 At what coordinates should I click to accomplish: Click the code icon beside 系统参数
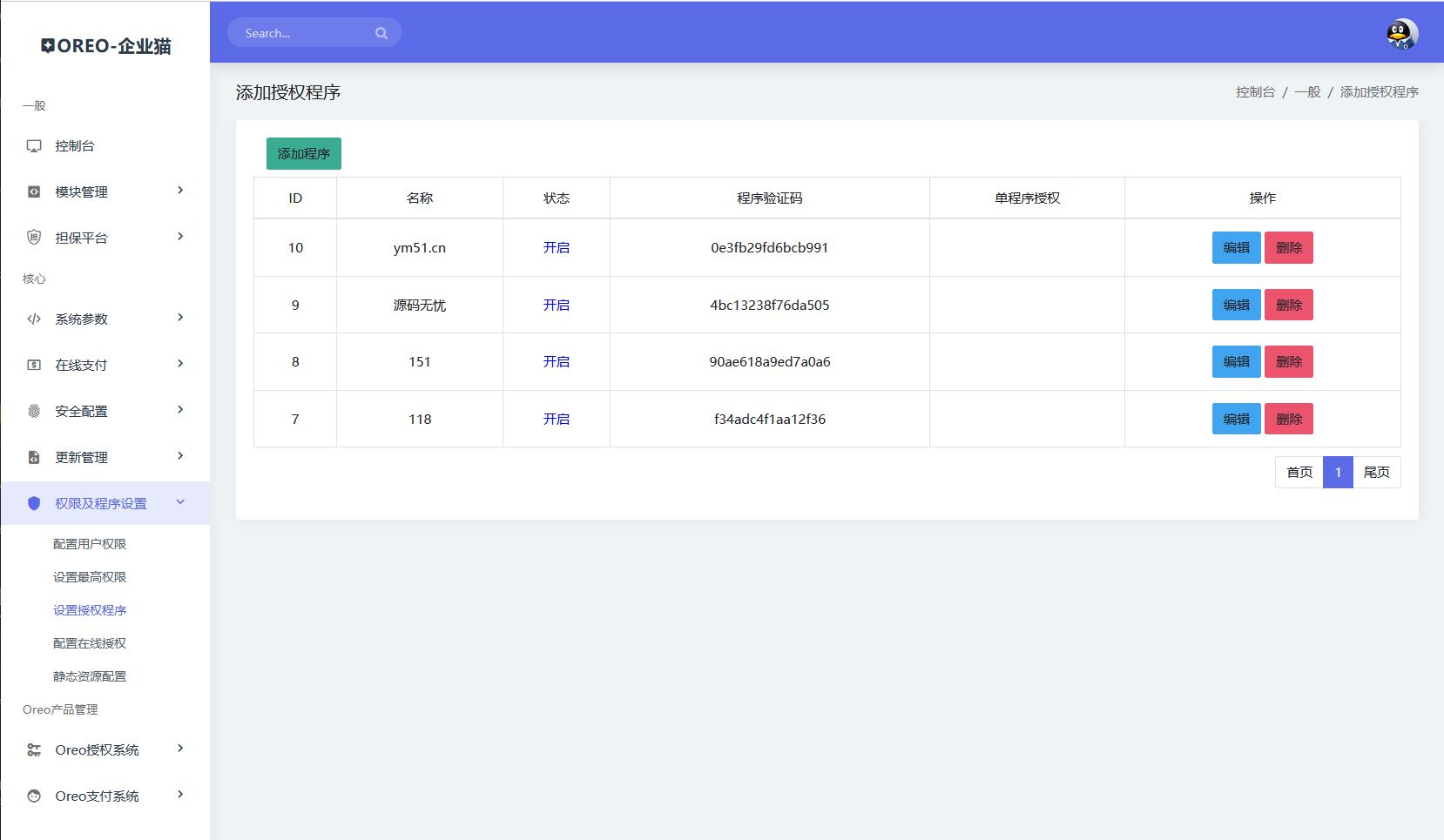(34, 319)
